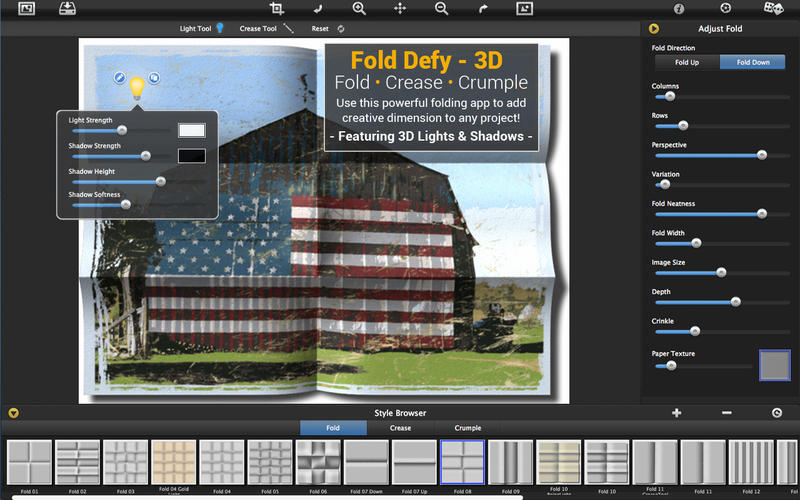Click the Variation slider handle

click(665, 185)
